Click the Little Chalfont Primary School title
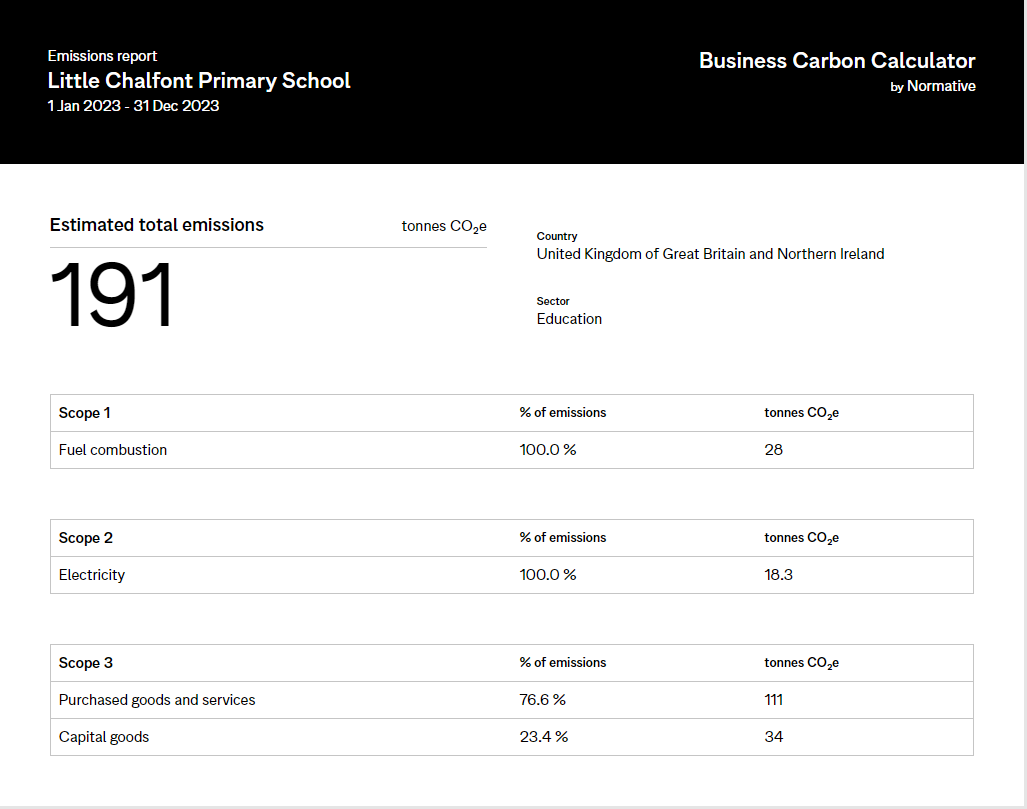This screenshot has height=809, width=1027. pos(199,81)
